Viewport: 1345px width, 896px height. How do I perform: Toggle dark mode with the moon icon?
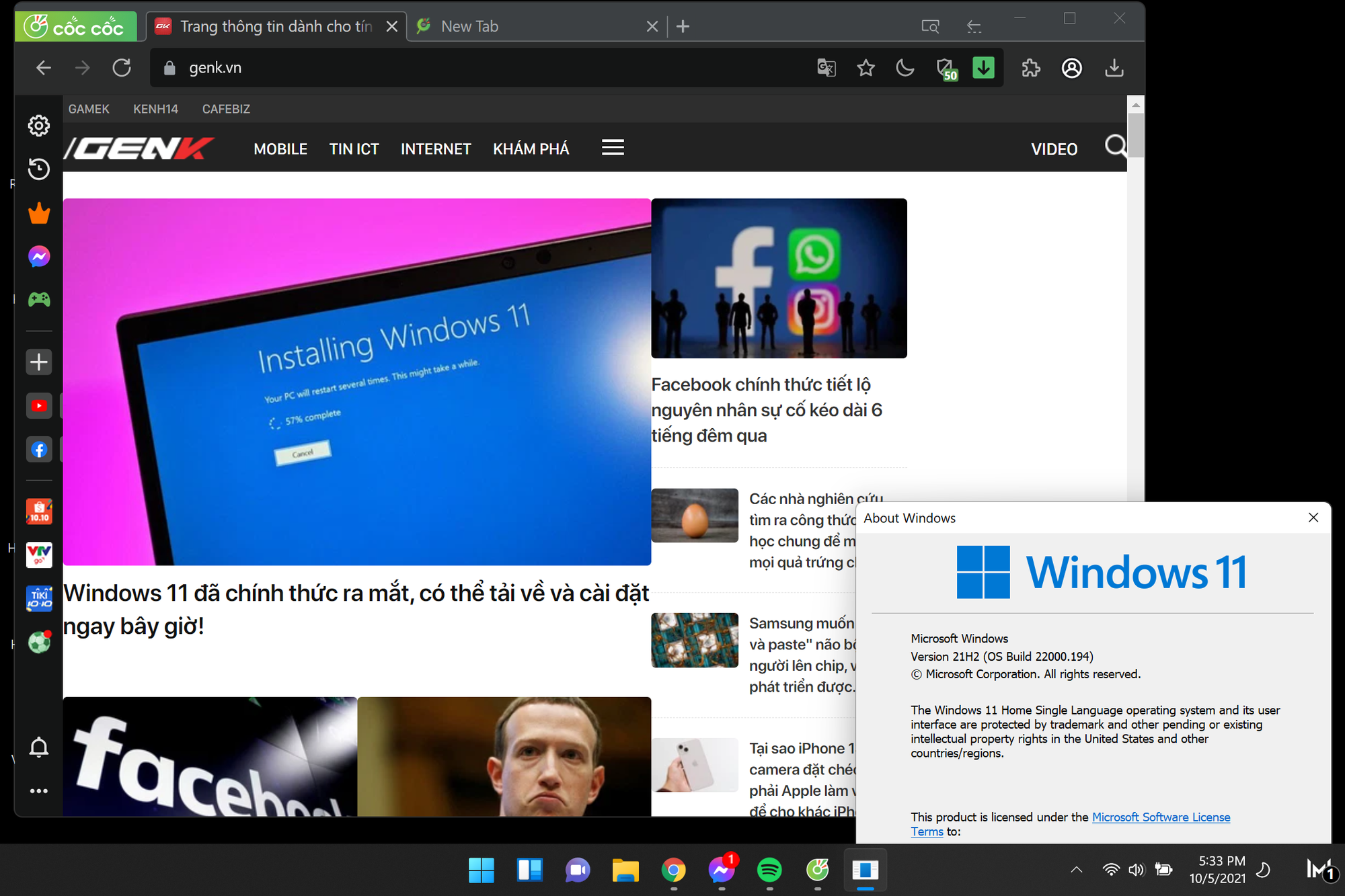click(905, 67)
